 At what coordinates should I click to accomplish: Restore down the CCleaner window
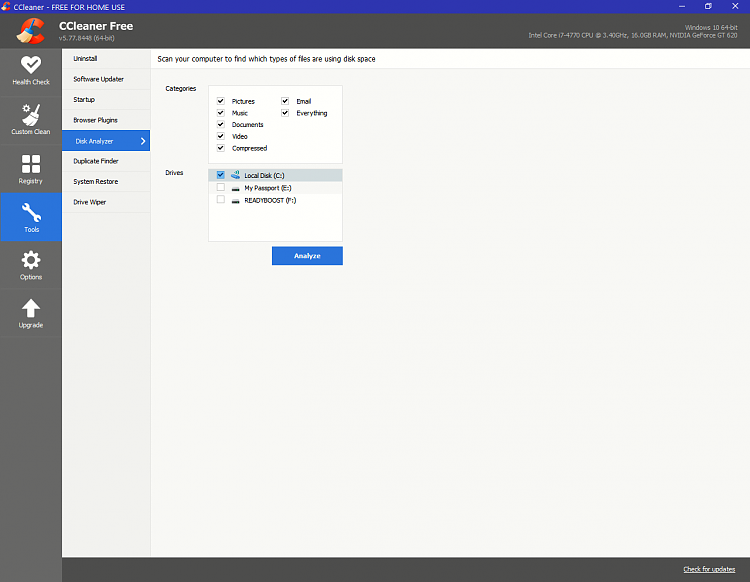708,6
